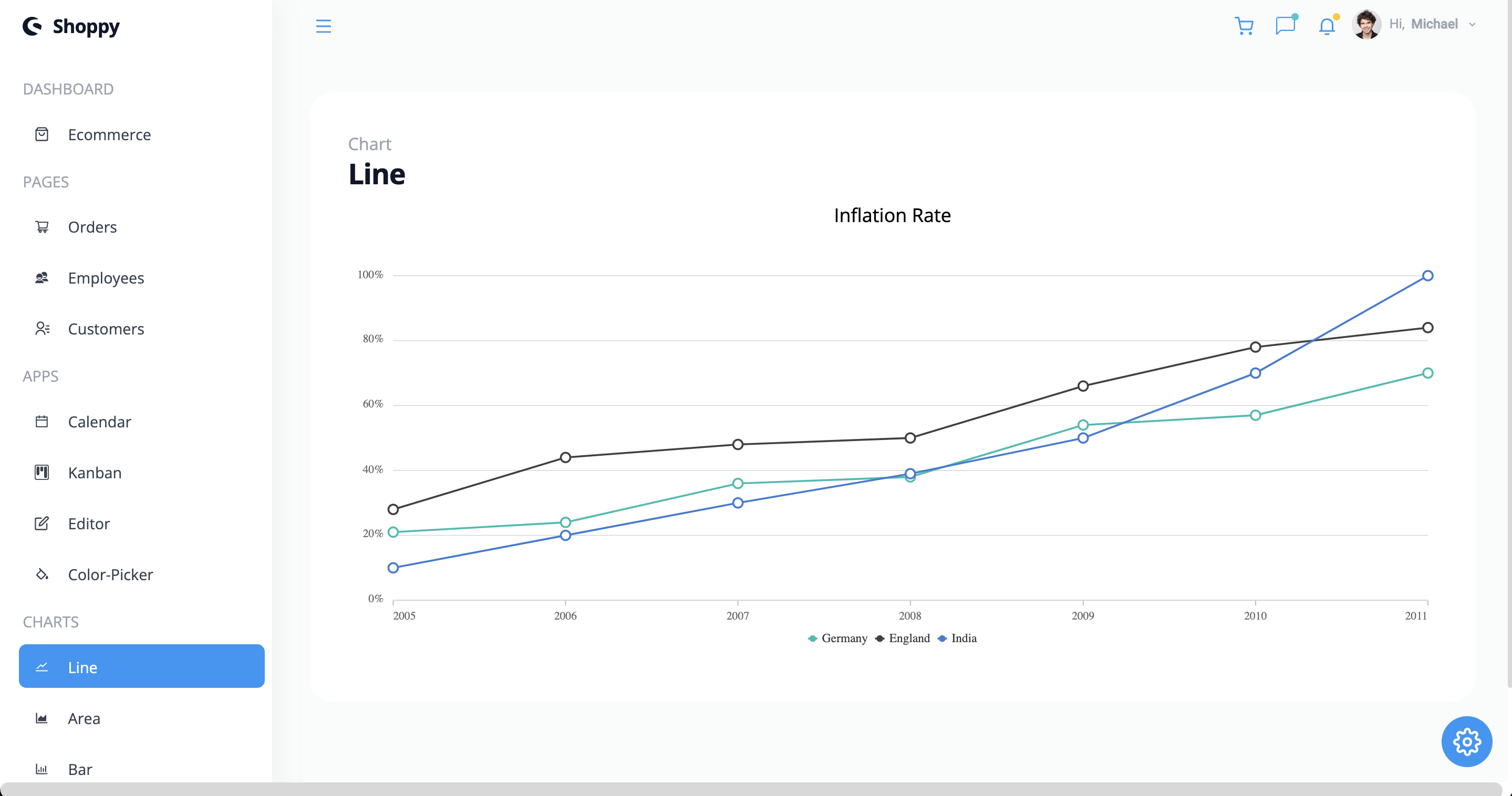
Task: Open the Color-Picker tool icon
Action: 41,574
